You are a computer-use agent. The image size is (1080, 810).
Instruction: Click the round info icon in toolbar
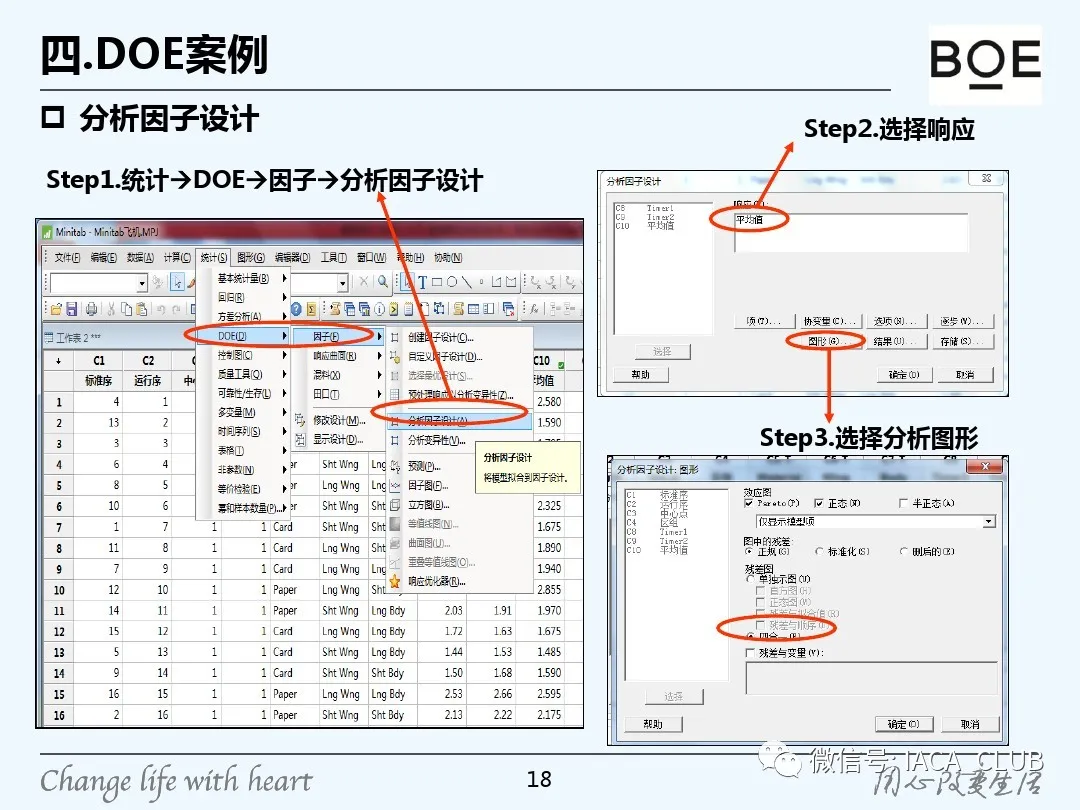click(x=380, y=309)
